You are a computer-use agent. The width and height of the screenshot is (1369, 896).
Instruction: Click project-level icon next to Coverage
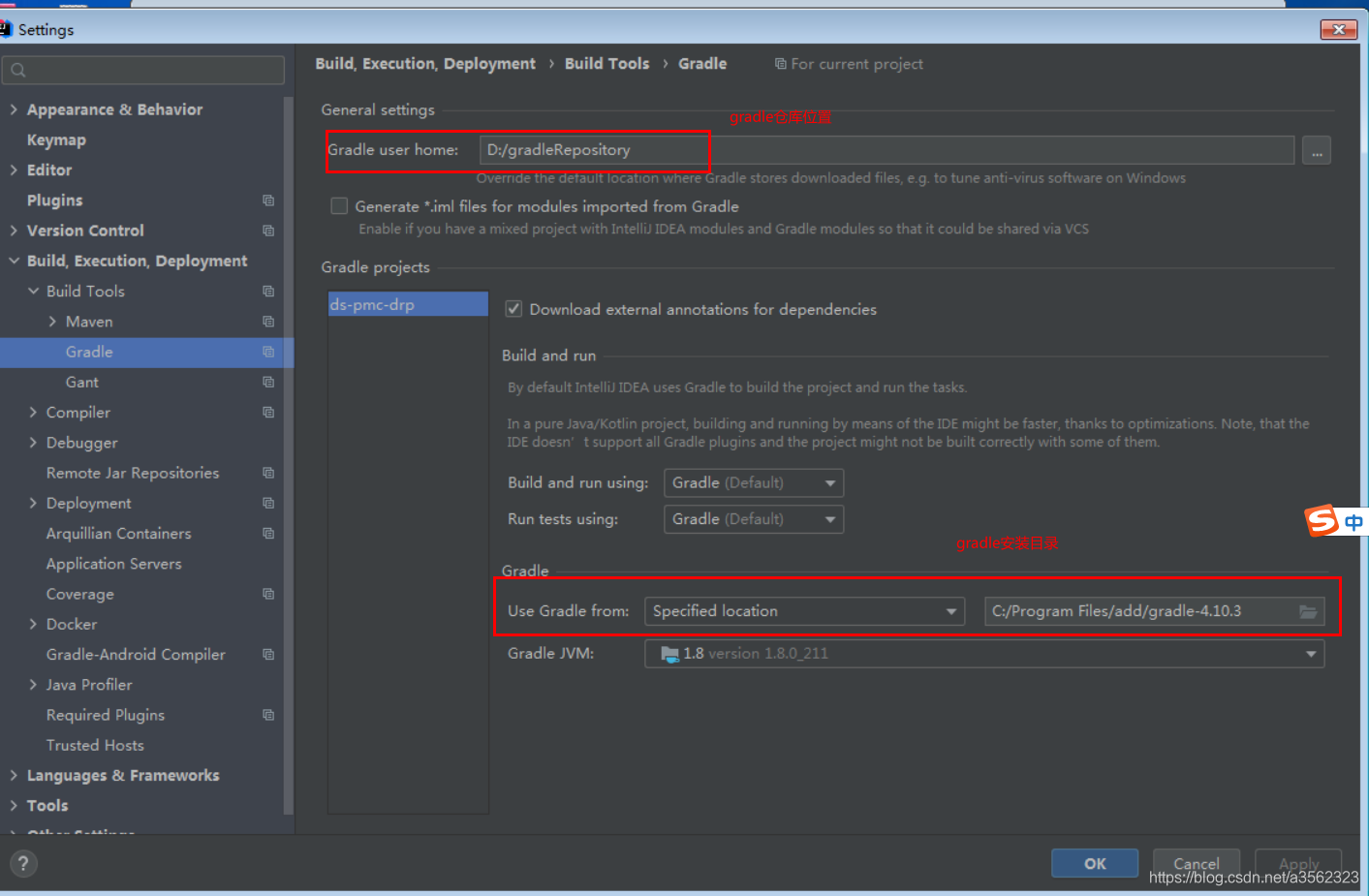click(268, 594)
